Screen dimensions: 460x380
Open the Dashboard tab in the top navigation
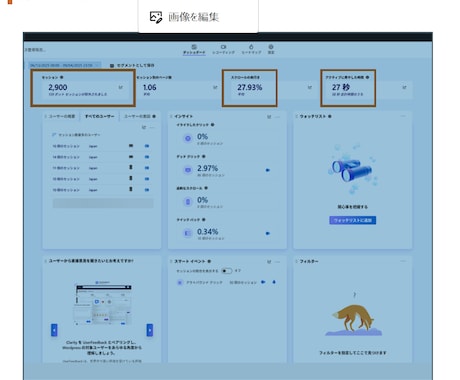(194, 49)
